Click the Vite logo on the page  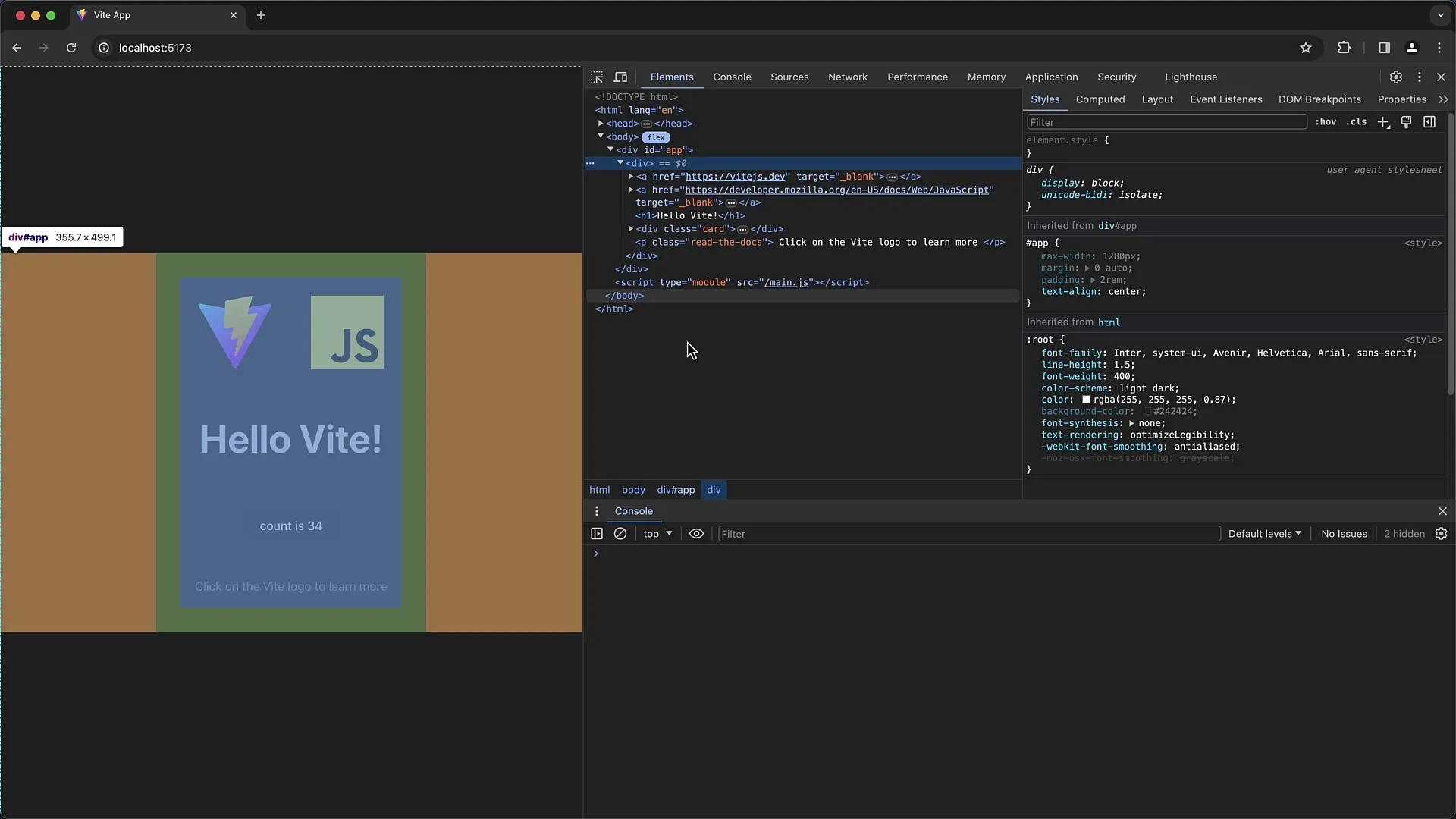coord(235,332)
